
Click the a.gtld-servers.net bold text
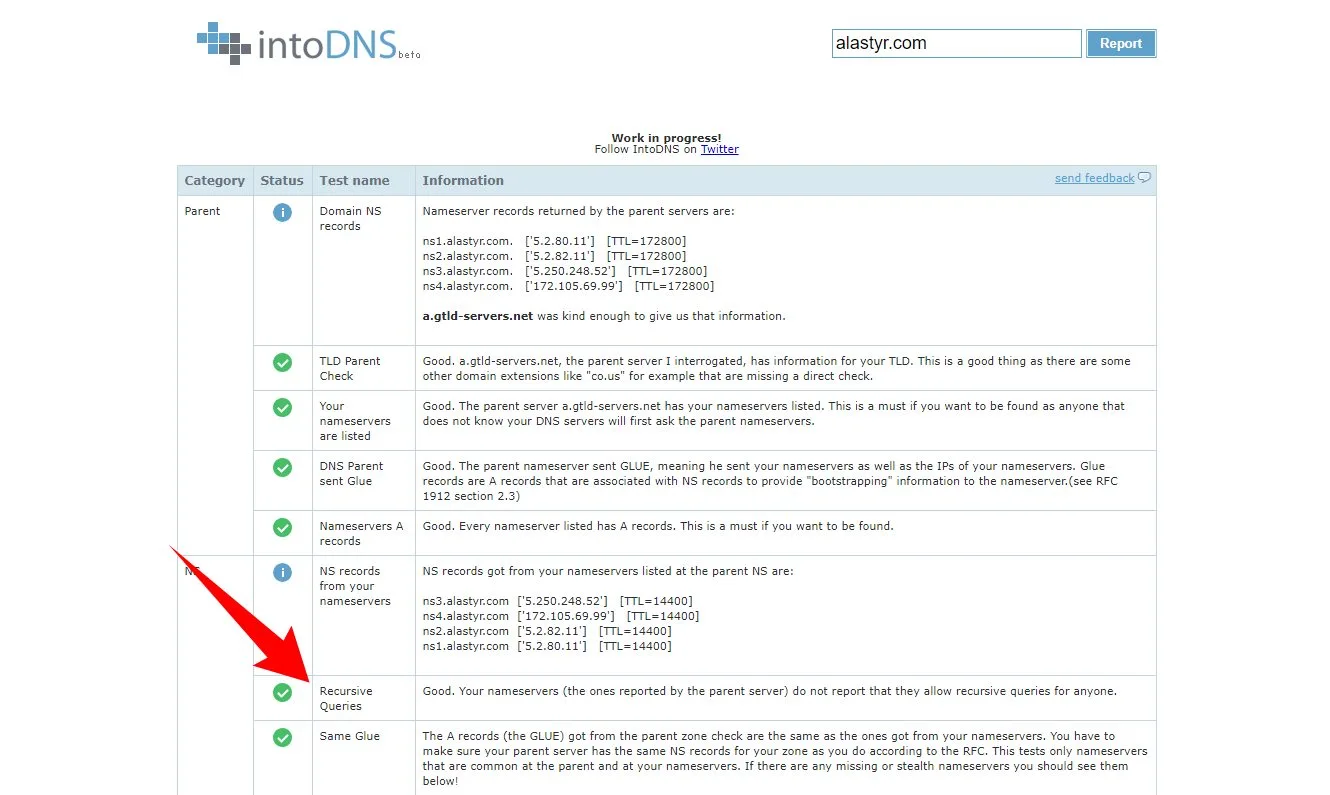[x=477, y=316]
